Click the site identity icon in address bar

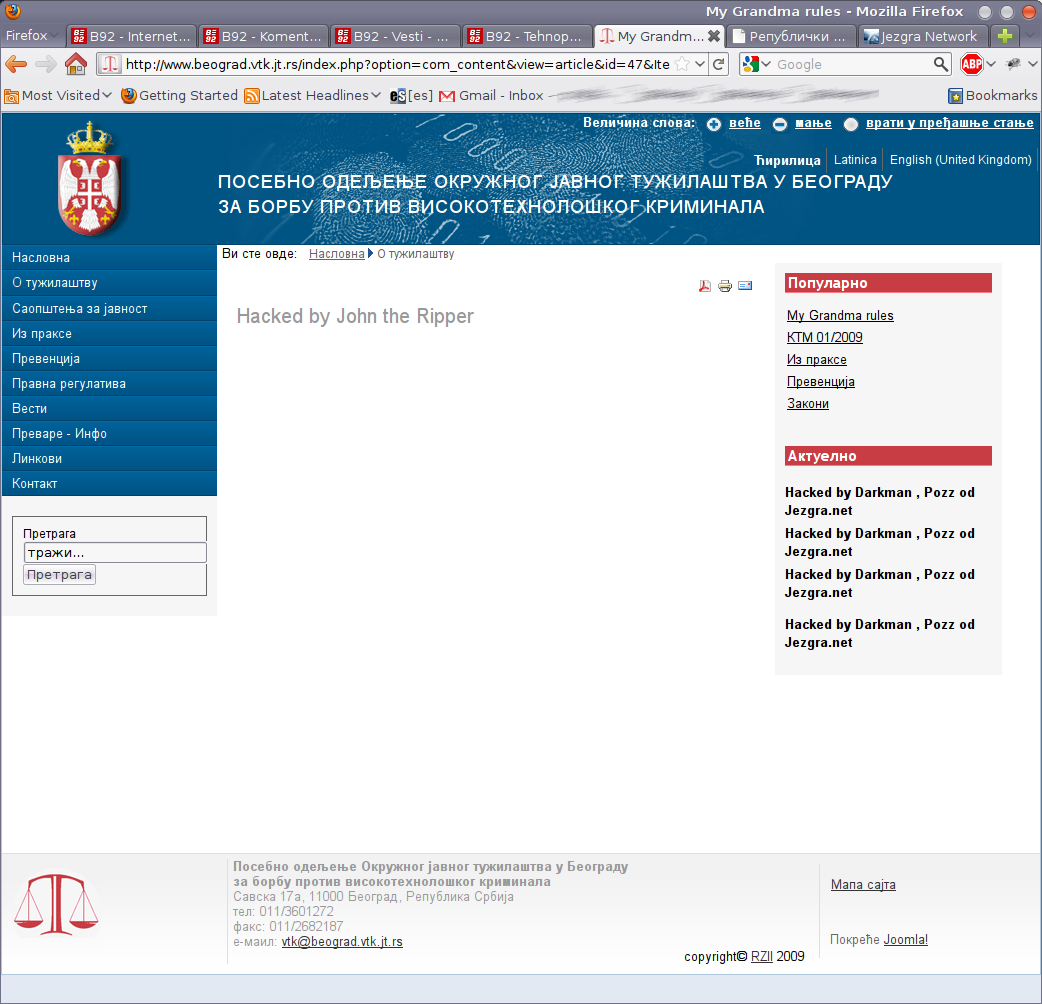pyautogui.click(x=110, y=64)
